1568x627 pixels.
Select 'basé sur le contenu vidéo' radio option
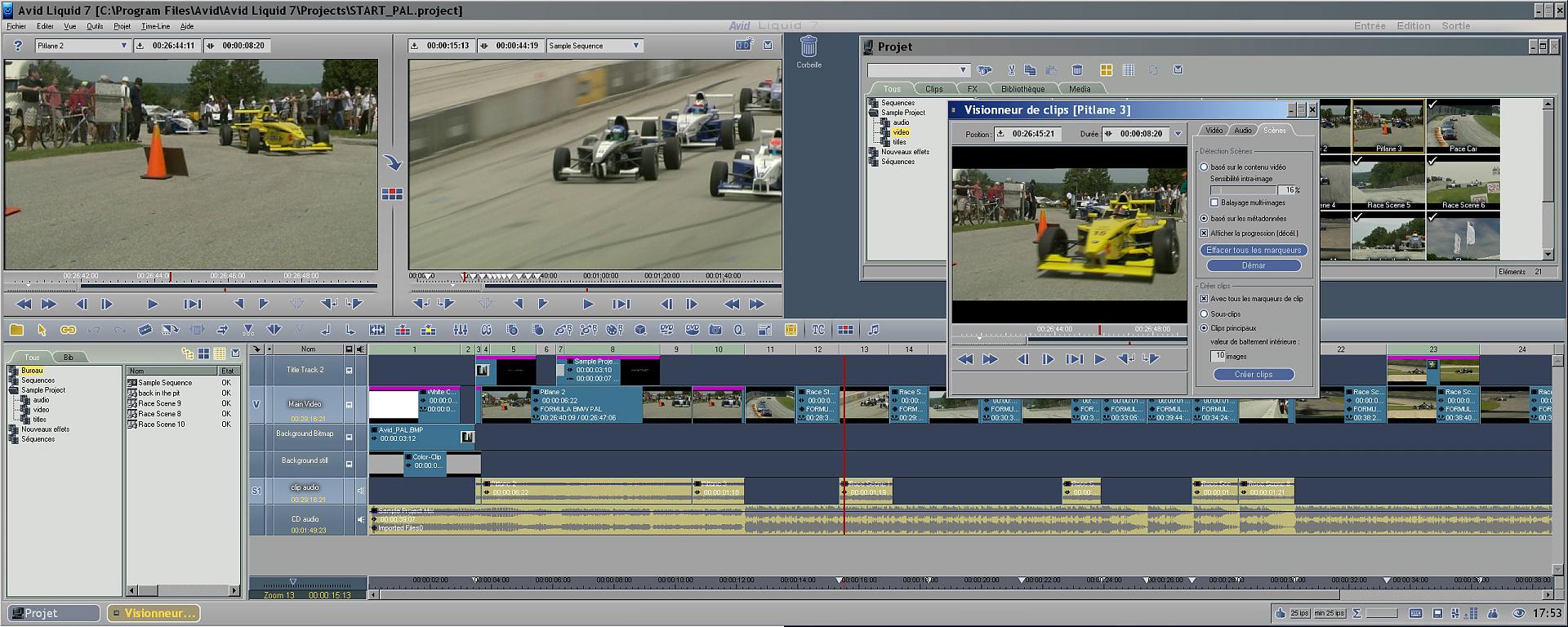(x=1204, y=167)
